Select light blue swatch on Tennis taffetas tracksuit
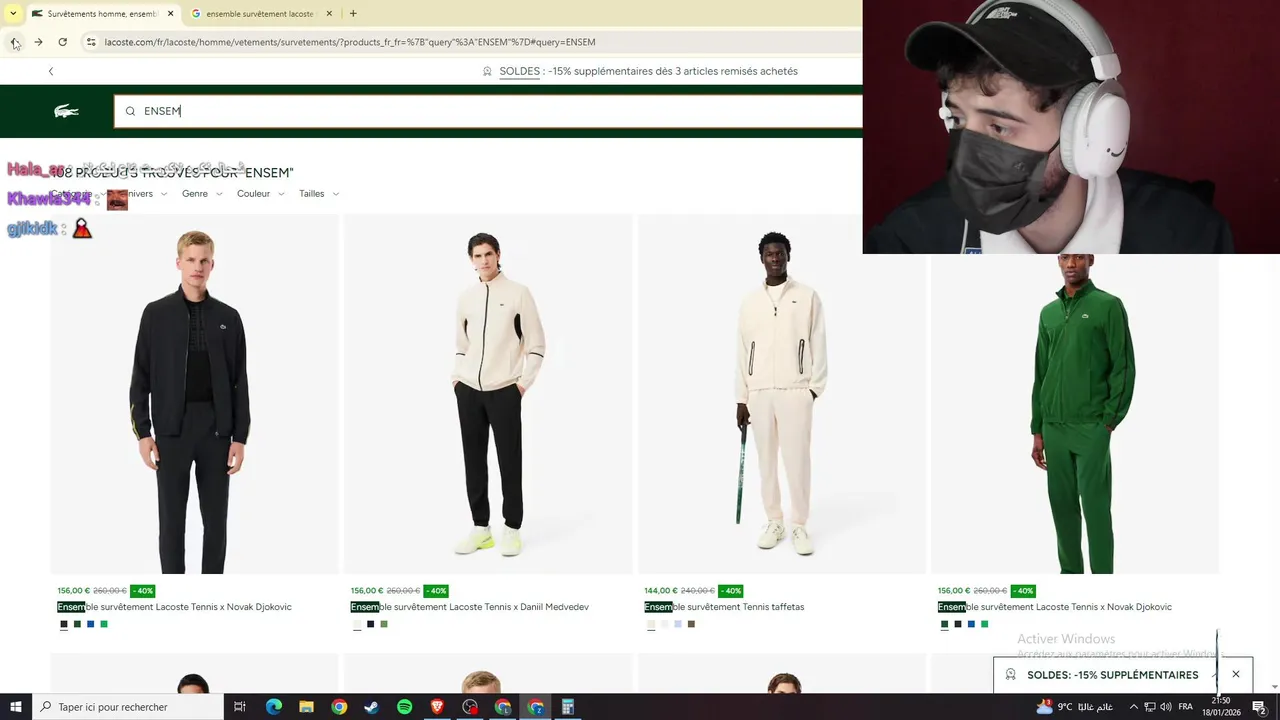Image resolution: width=1280 pixels, height=720 pixels. pos(678,624)
